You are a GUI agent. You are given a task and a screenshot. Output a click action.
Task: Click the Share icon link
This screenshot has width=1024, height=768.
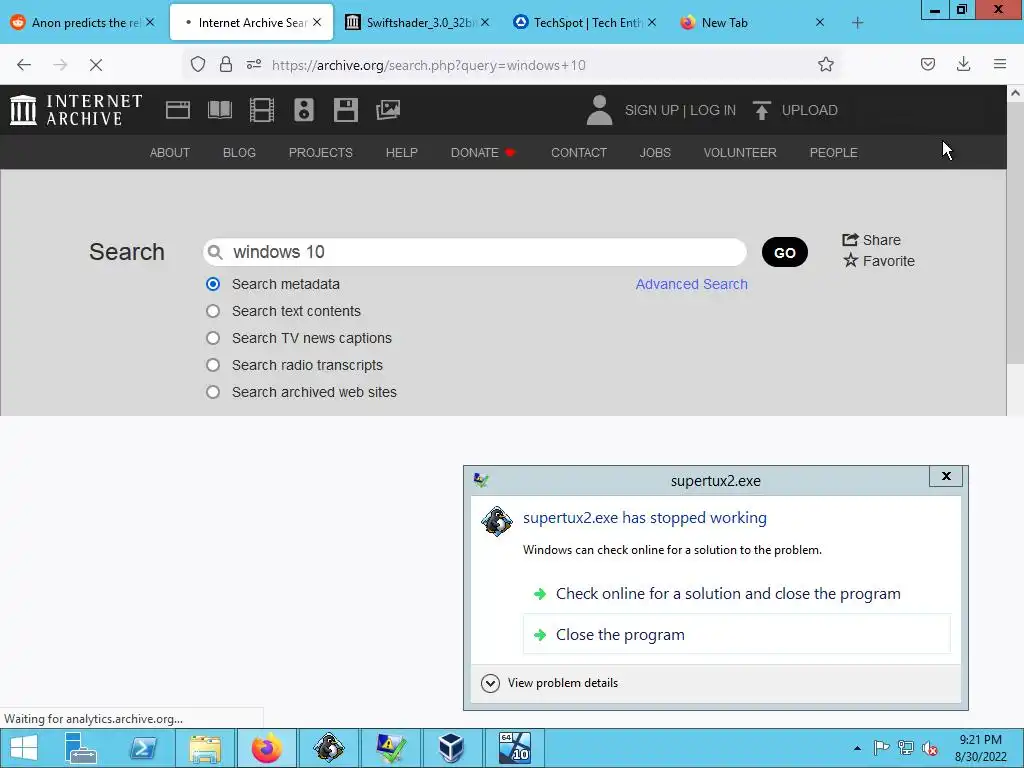coord(871,240)
